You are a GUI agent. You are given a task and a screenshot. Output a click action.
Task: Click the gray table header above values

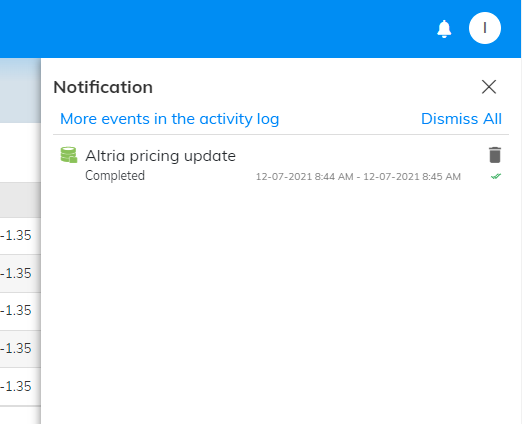click(20, 200)
